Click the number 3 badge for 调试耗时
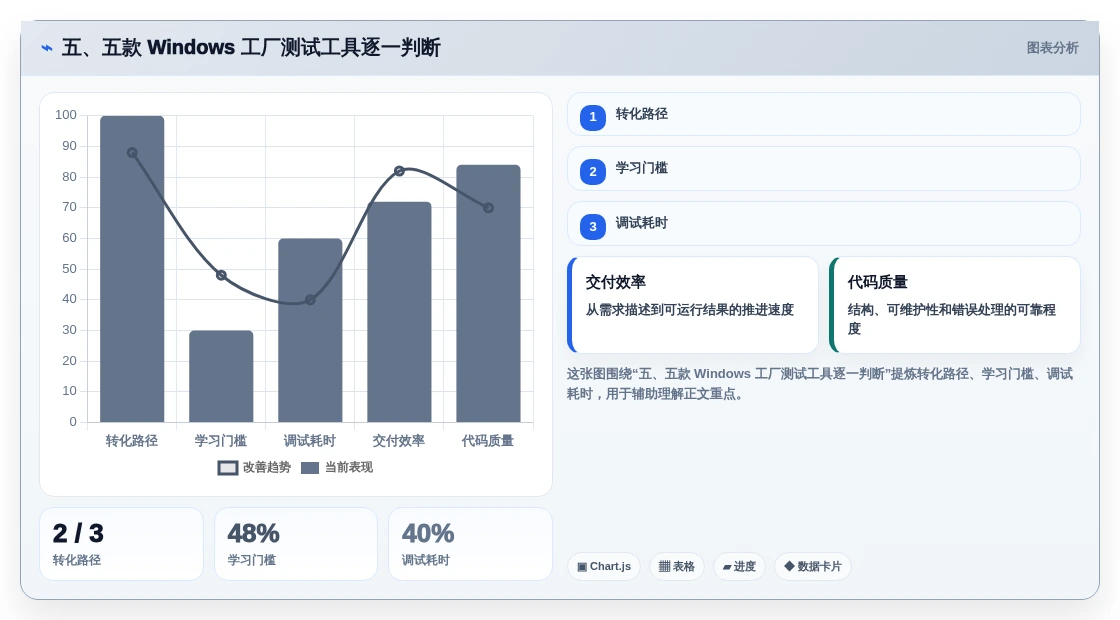Screen dimensions: 1120x620 (593, 226)
